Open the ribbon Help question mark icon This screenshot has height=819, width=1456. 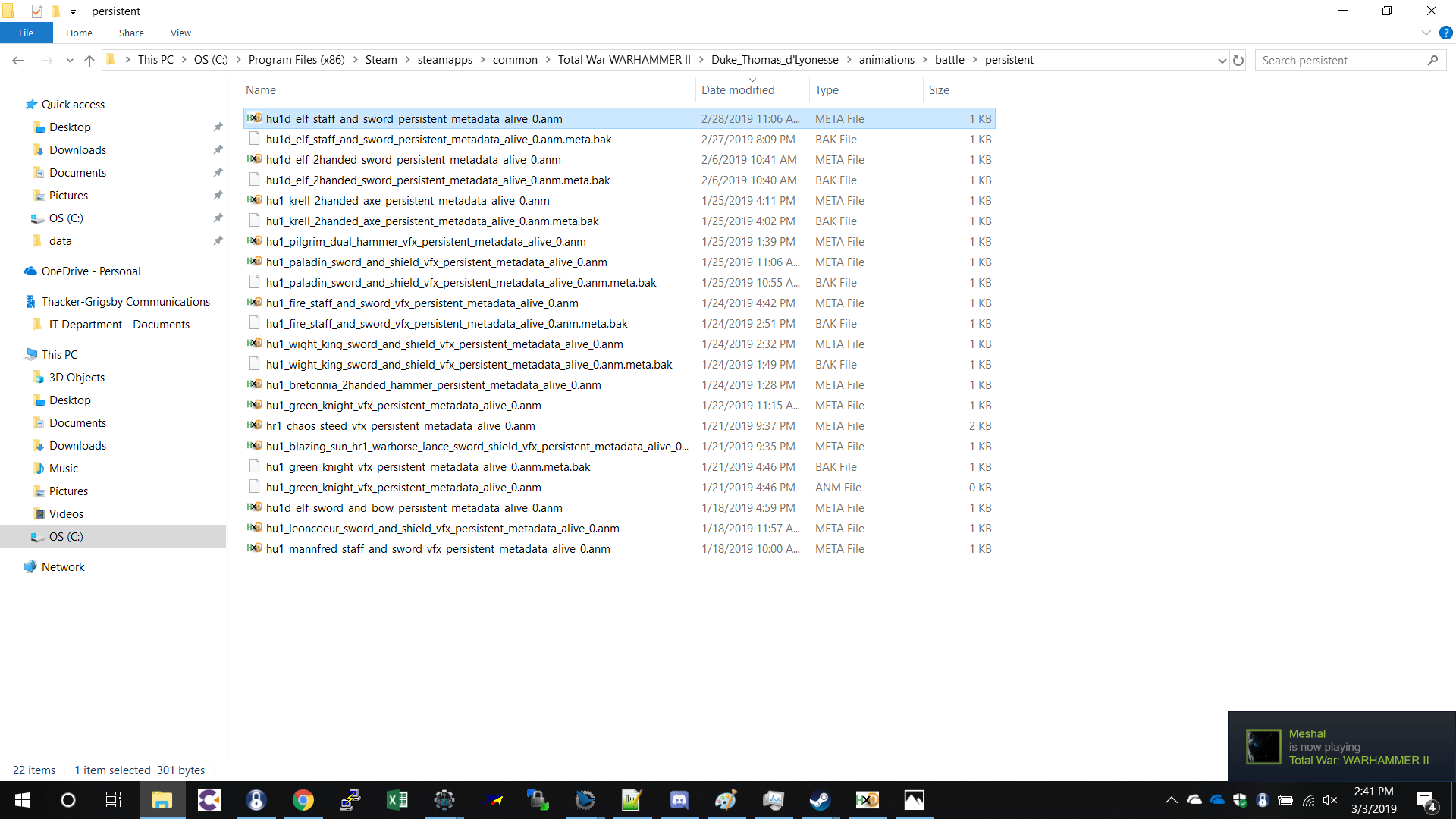[1446, 33]
